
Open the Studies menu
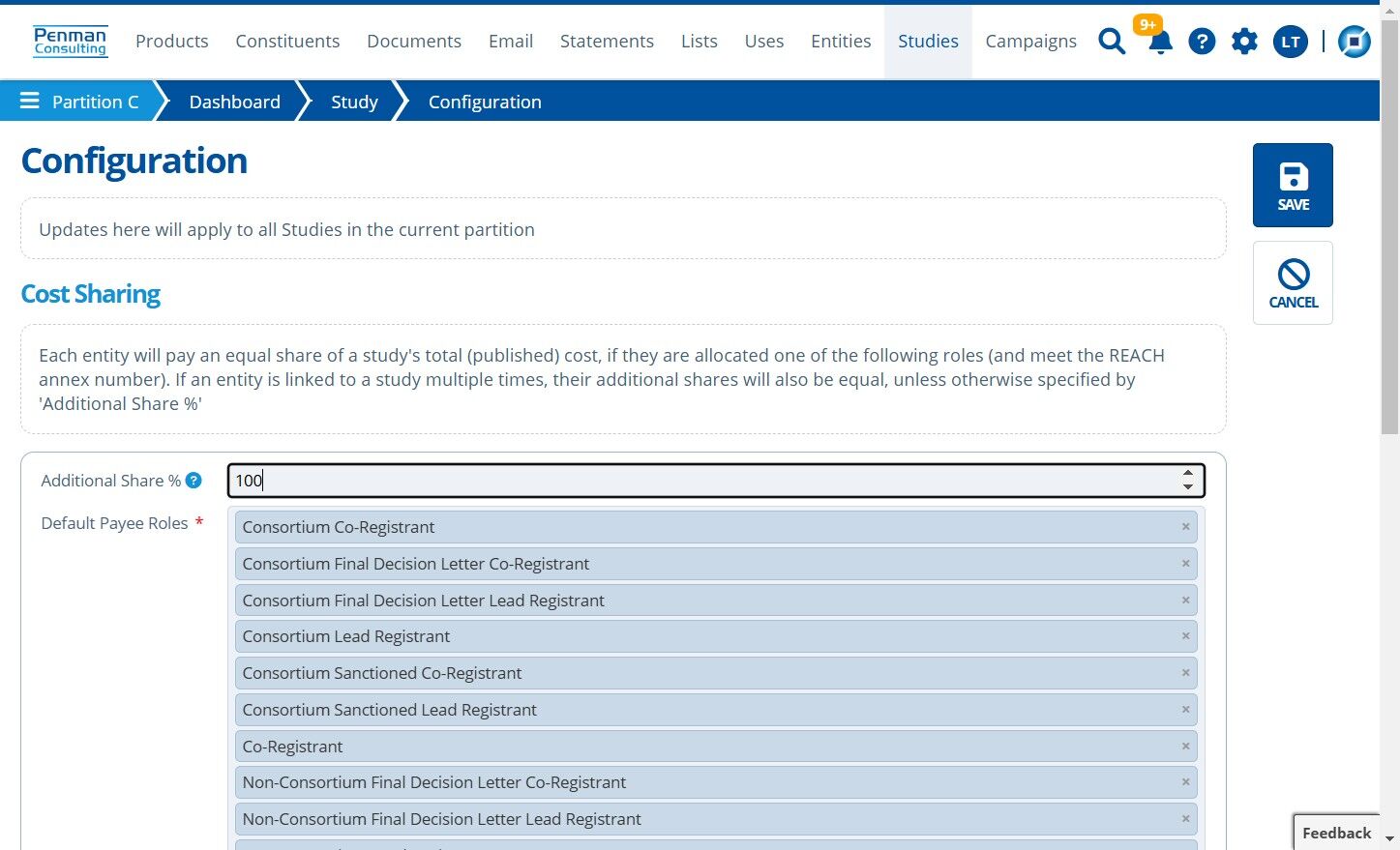click(928, 42)
